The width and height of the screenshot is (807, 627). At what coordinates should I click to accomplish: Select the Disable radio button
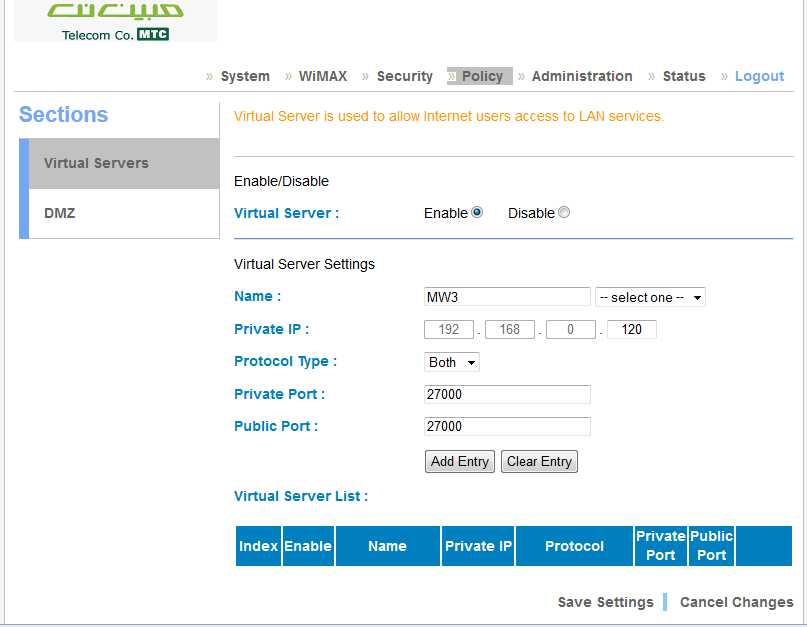point(564,212)
